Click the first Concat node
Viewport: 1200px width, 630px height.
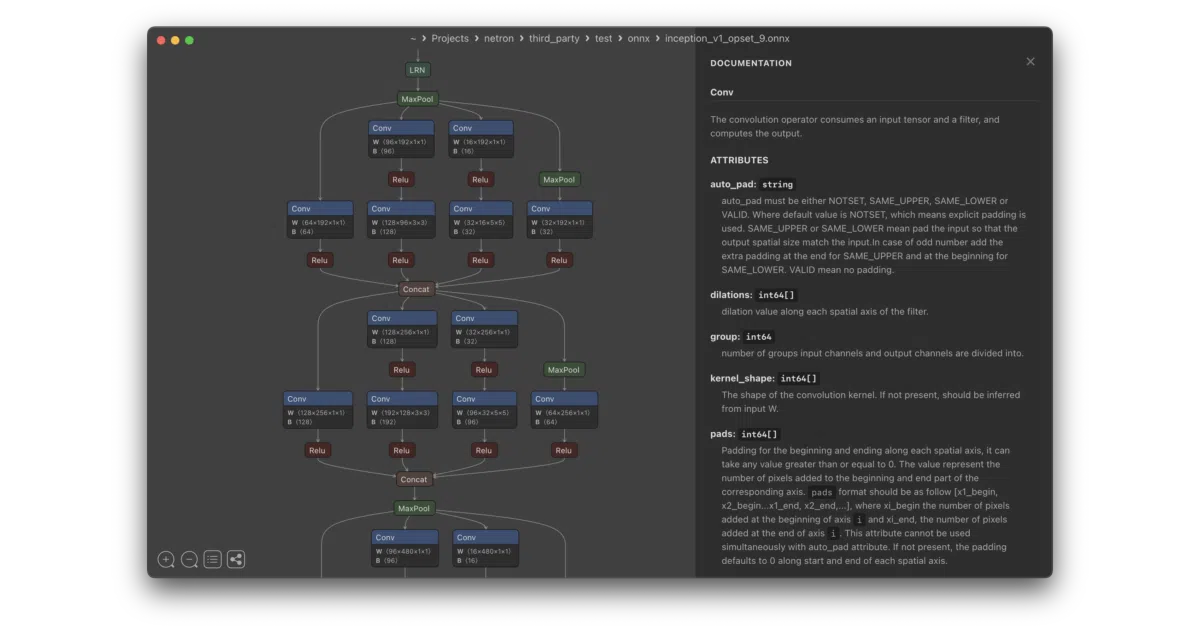(416, 289)
